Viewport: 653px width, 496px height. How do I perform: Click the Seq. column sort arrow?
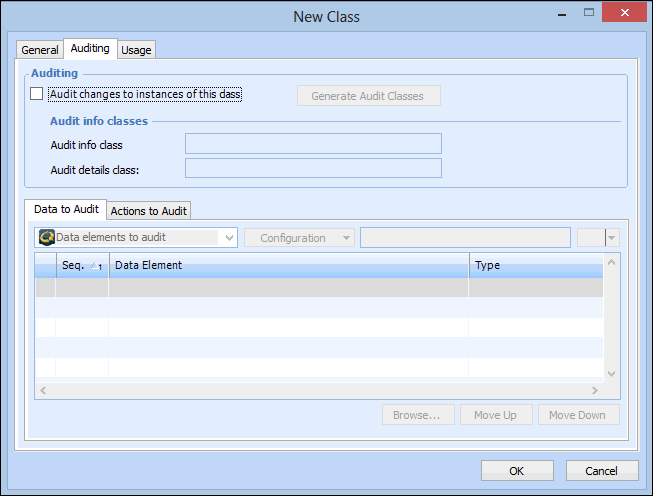point(96,266)
